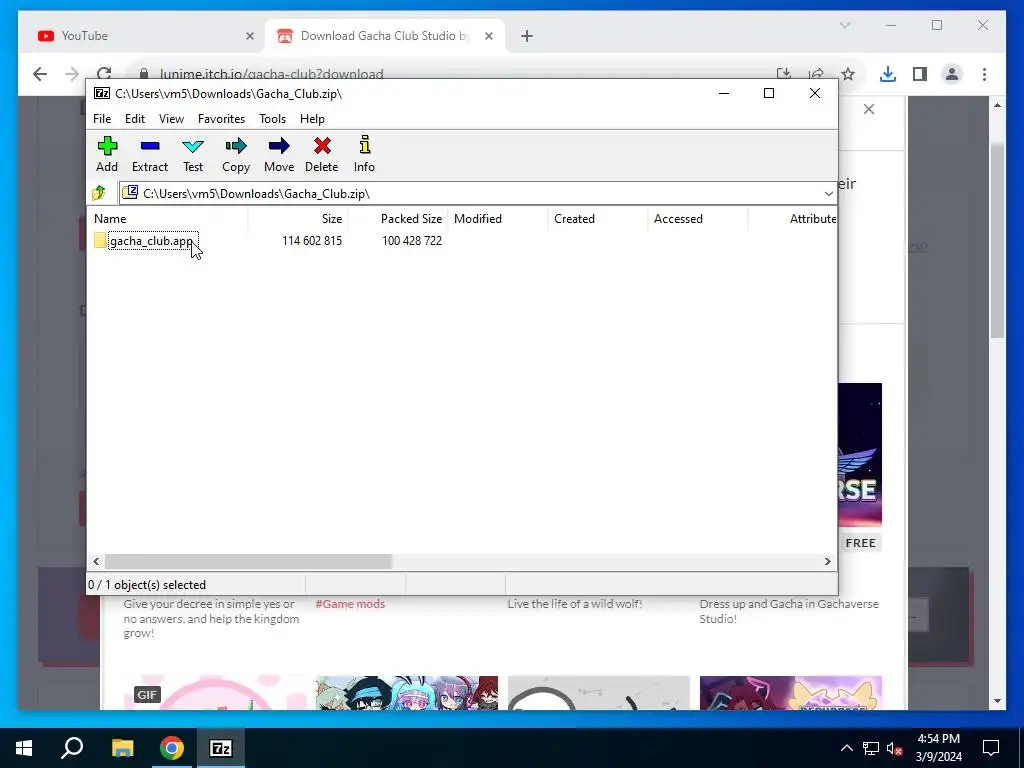The width and height of the screenshot is (1024, 768).
Task: Click the Add toolbar icon in 7-Zip
Action: click(x=107, y=146)
